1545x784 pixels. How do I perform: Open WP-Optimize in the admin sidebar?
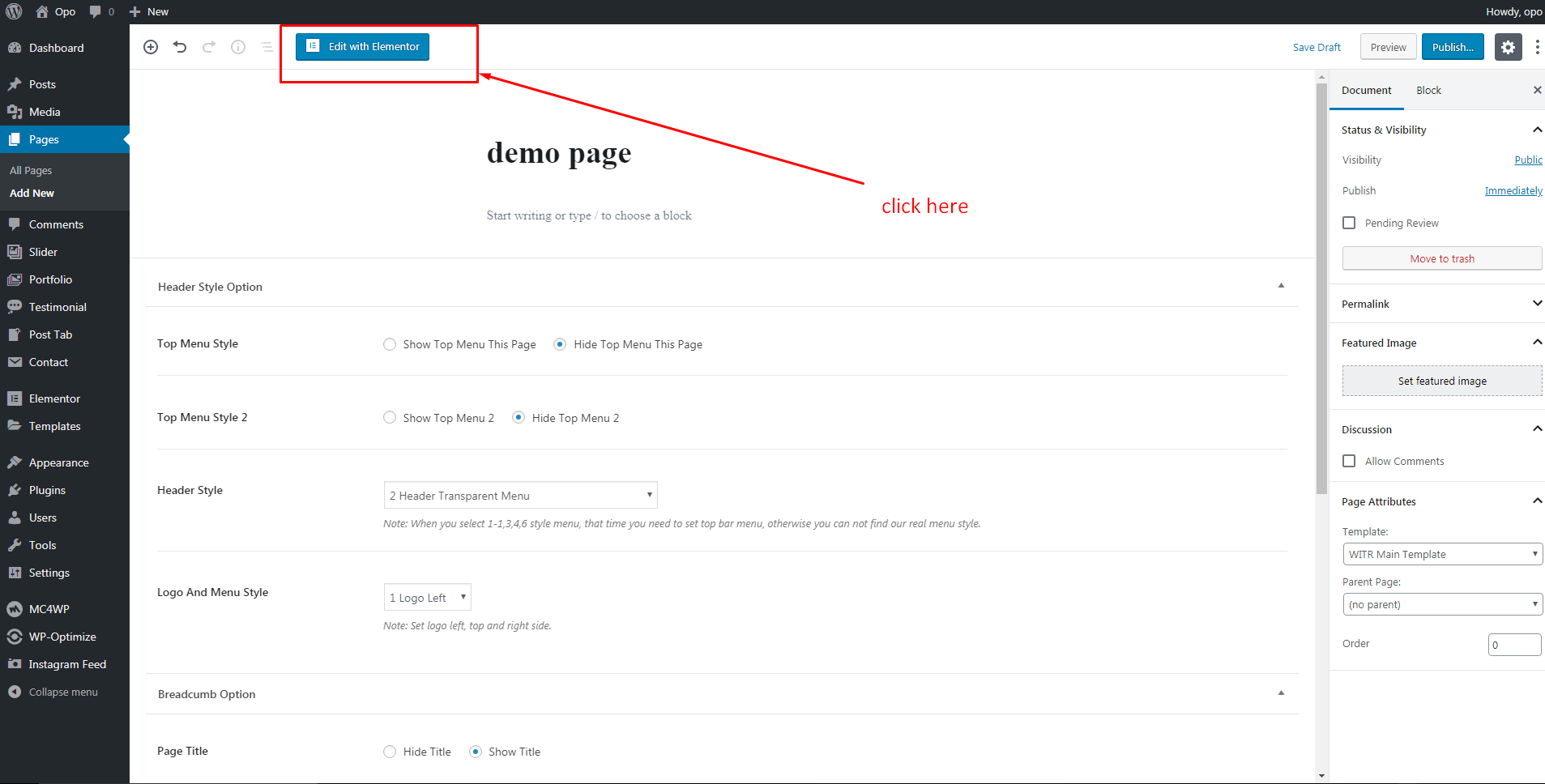[65, 637]
